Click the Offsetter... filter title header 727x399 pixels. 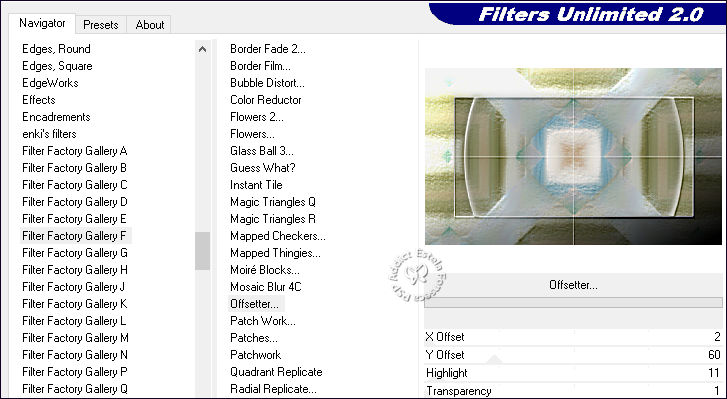(x=574, y=285)
